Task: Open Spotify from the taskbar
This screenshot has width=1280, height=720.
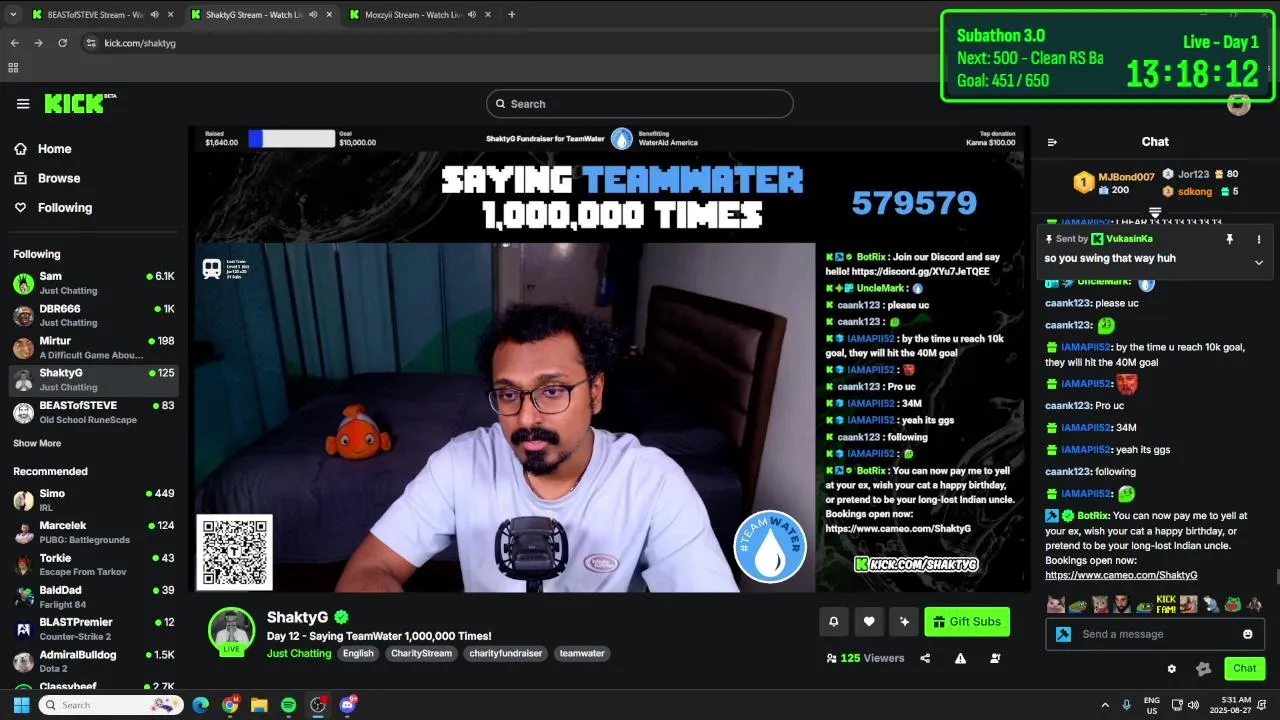Action: tap(288, 705)
